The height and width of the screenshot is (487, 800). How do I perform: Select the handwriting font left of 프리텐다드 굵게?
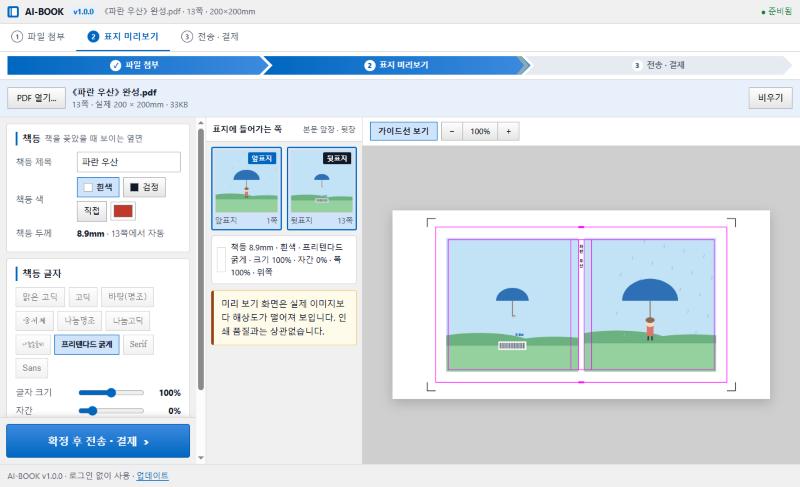[33, 344]
